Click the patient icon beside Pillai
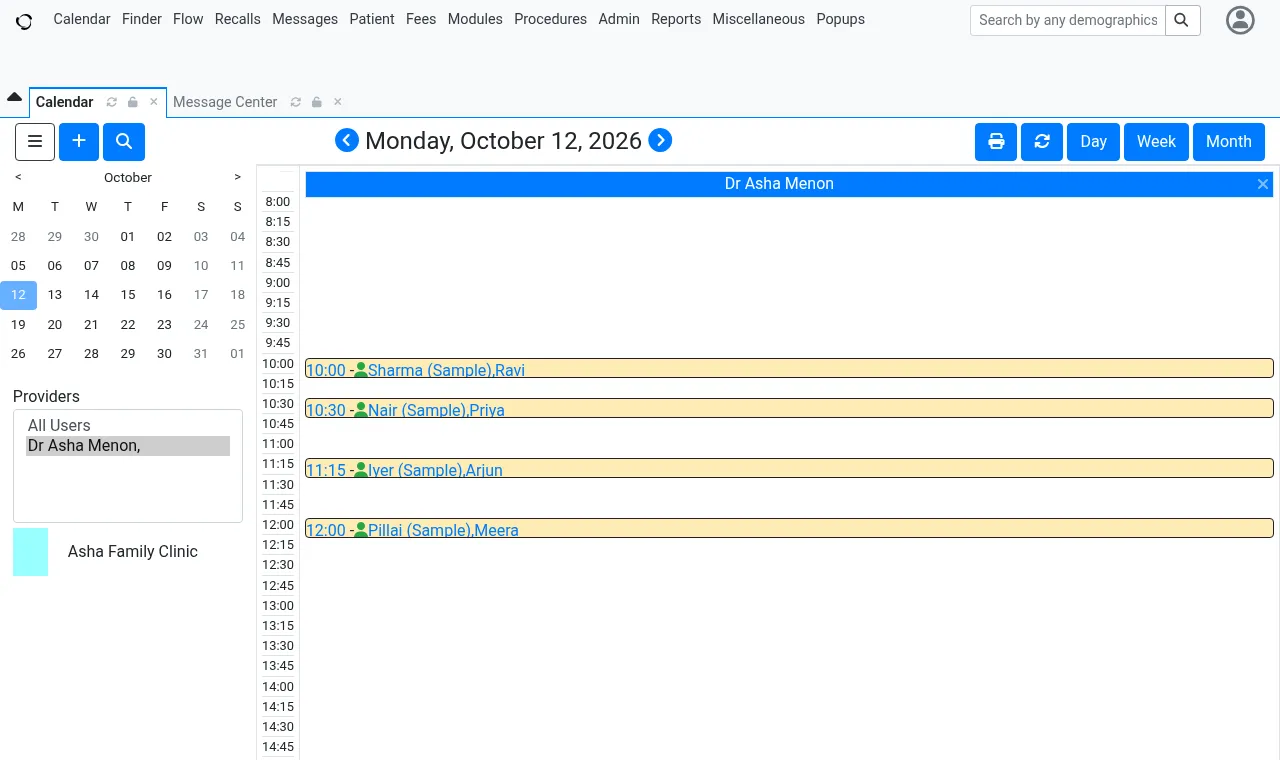 (361, 530)
